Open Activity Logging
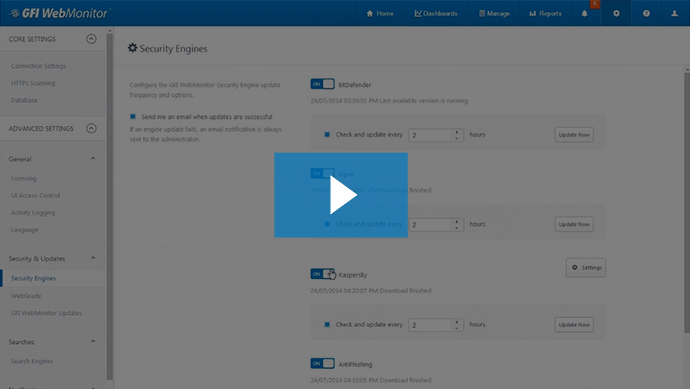The image size is (690, 389). point(33,213)
